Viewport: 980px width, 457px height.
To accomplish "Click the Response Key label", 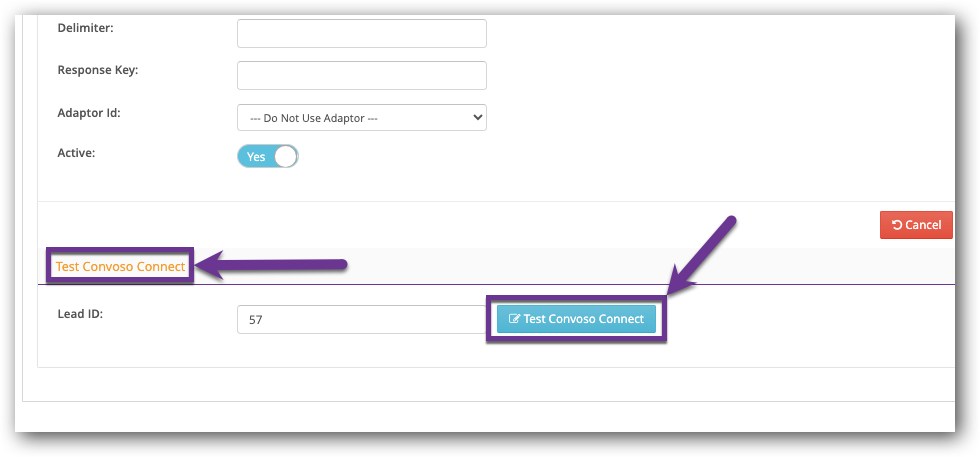I will 98,70.
